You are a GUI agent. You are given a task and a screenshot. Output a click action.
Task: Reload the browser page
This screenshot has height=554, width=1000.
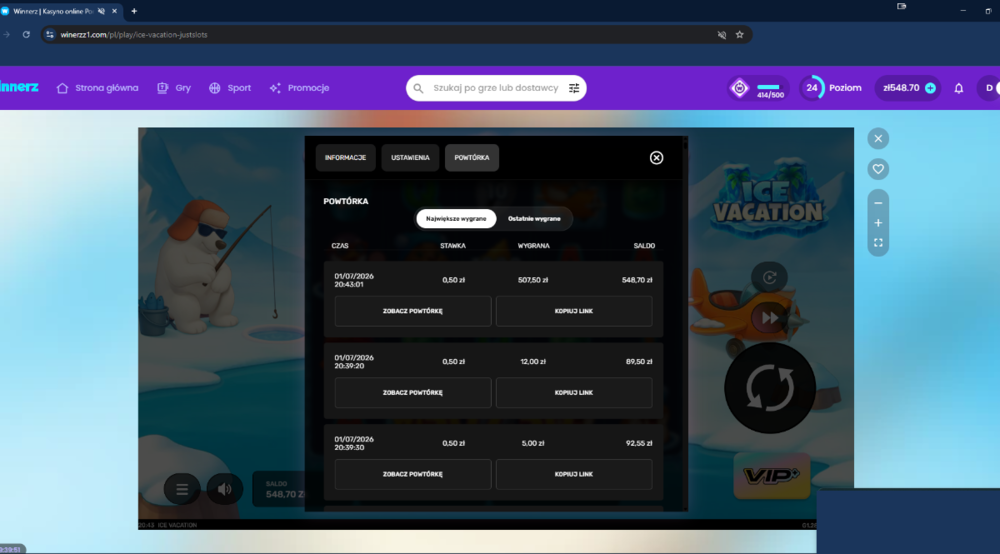(x=26, y=34)
